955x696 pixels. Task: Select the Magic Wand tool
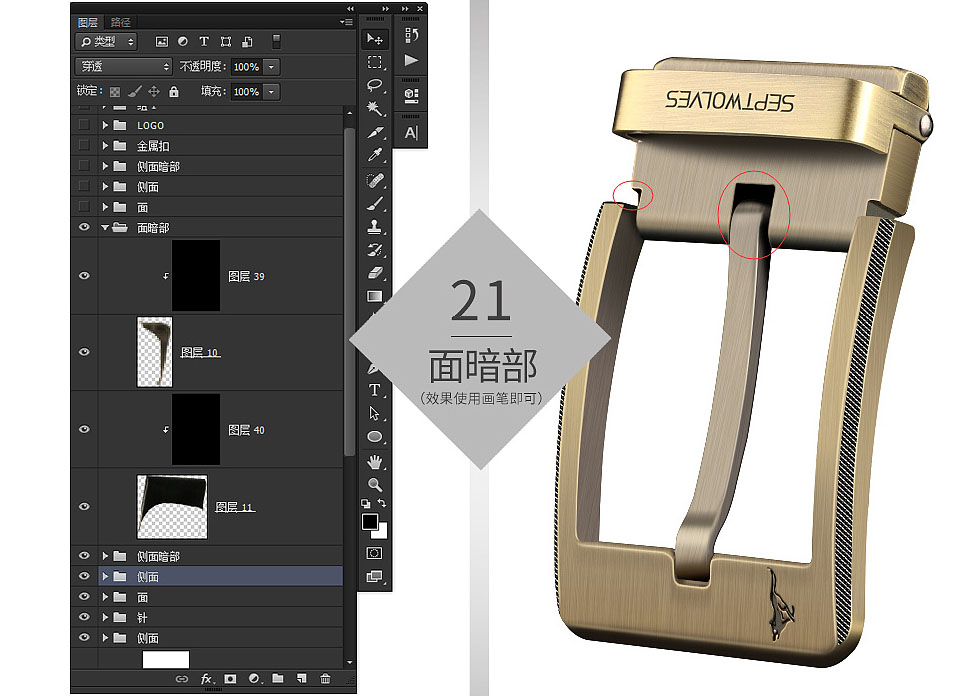[x=375, y=109]
